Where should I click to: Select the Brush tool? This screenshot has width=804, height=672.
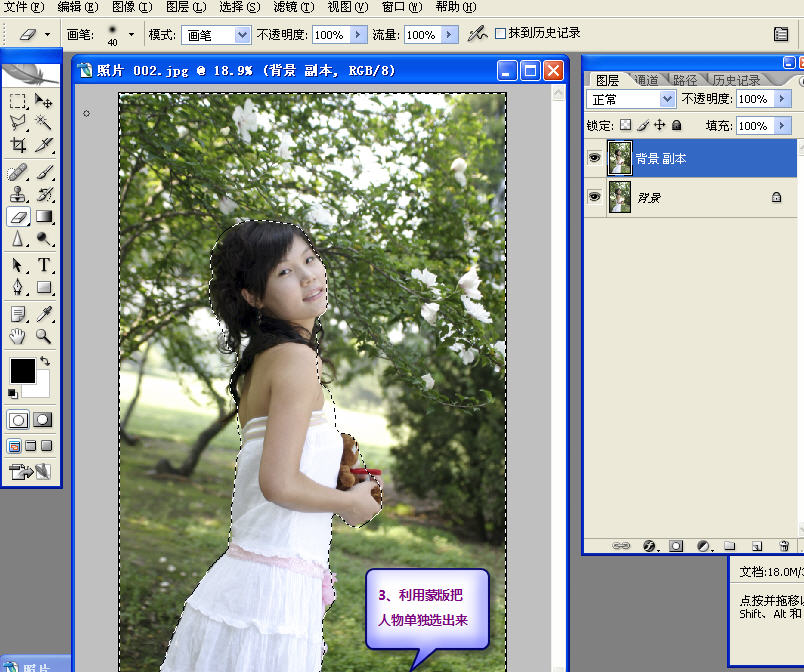coord(44,172)
